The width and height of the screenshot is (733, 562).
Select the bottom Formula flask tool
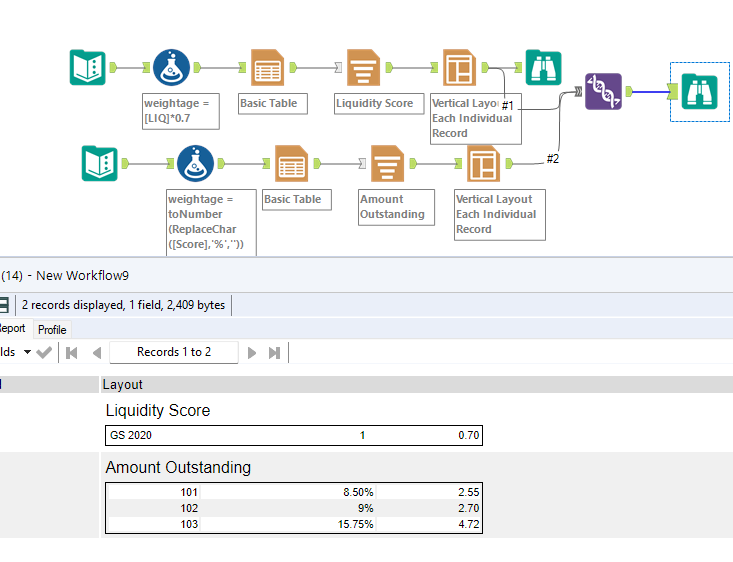(x=196, y=163)
